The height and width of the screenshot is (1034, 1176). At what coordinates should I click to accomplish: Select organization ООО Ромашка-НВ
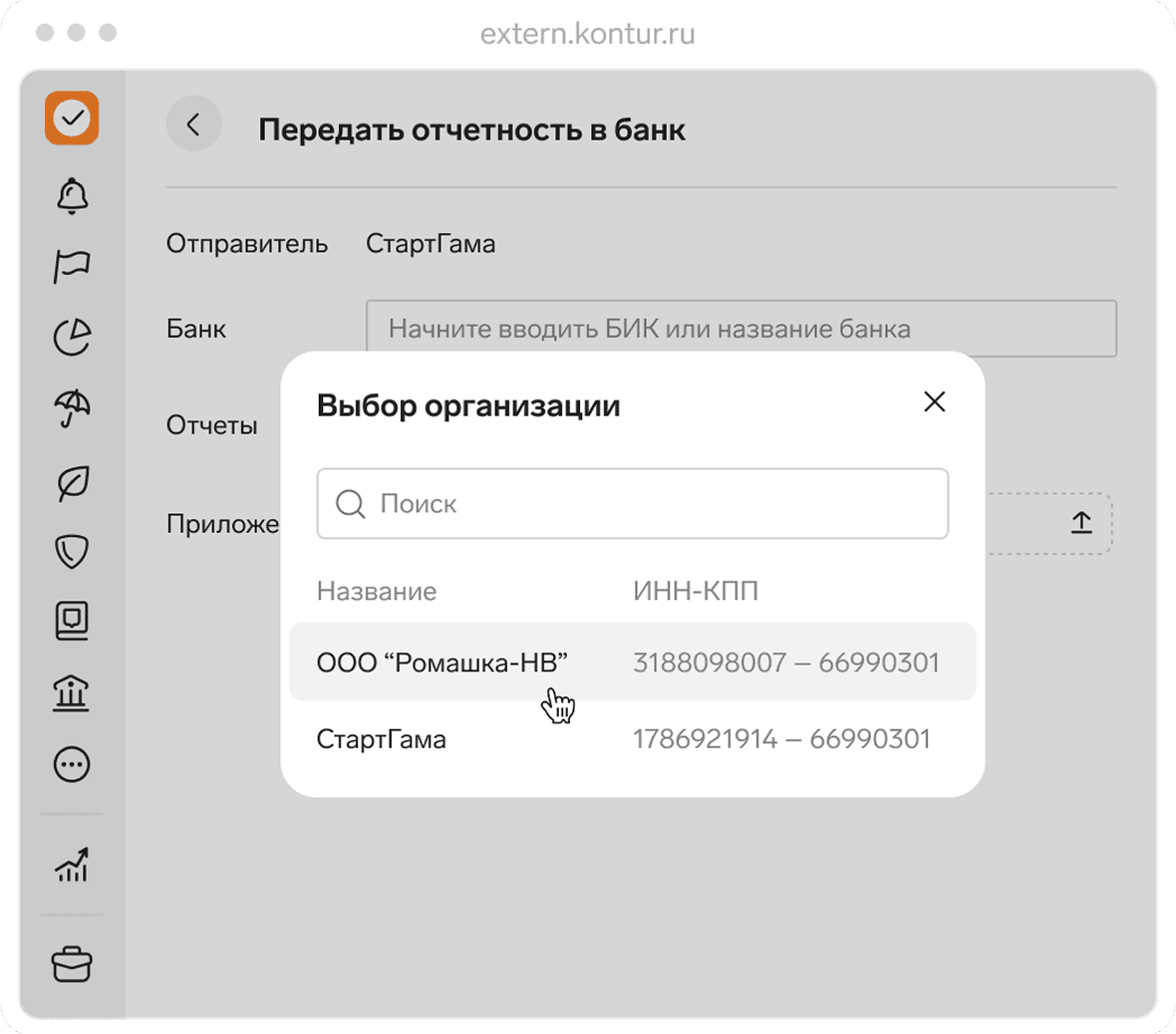click(633, 662)
